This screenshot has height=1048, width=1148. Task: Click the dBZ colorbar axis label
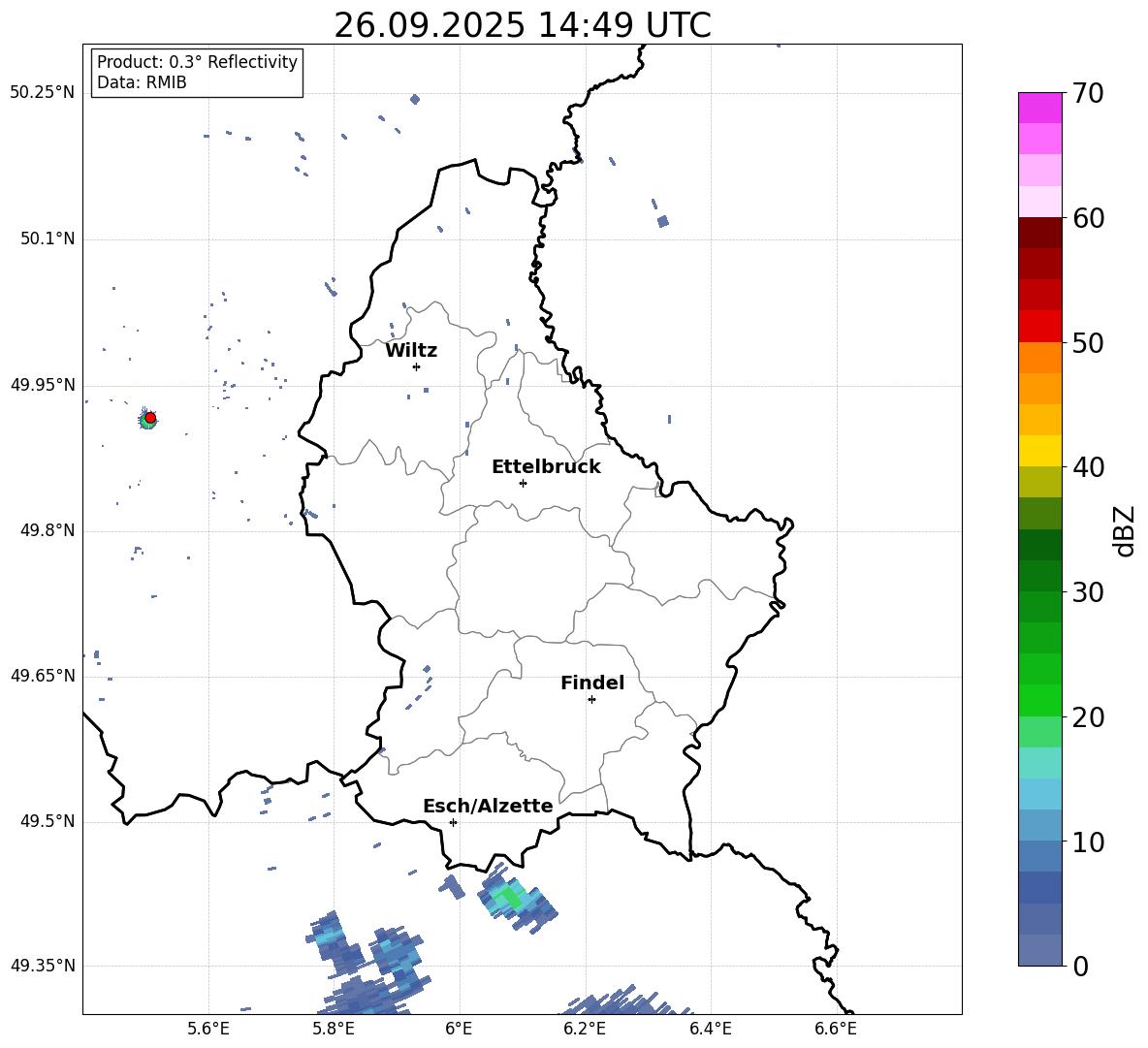1124,530
